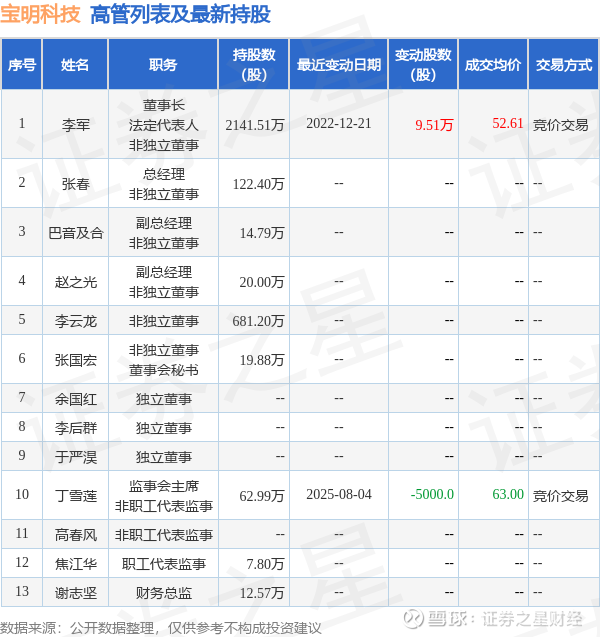This screenshot has height=637, width=600.
Task: Click the holding 7.80万
Action: (265, 564)
